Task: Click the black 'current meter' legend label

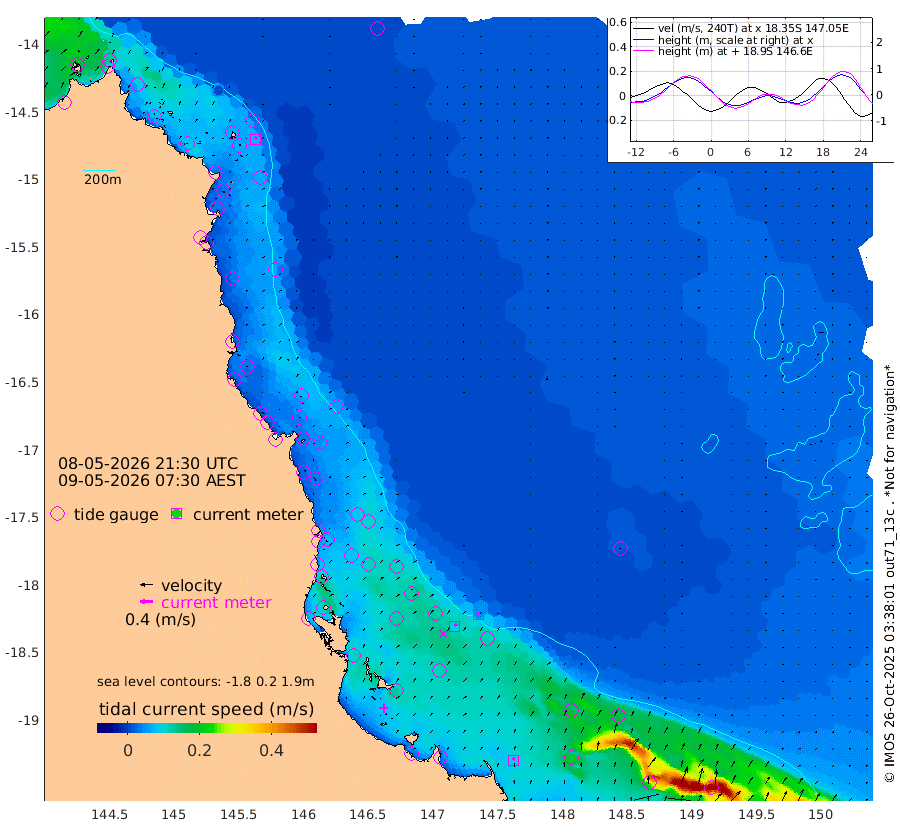Action: [x=248, y=514]
